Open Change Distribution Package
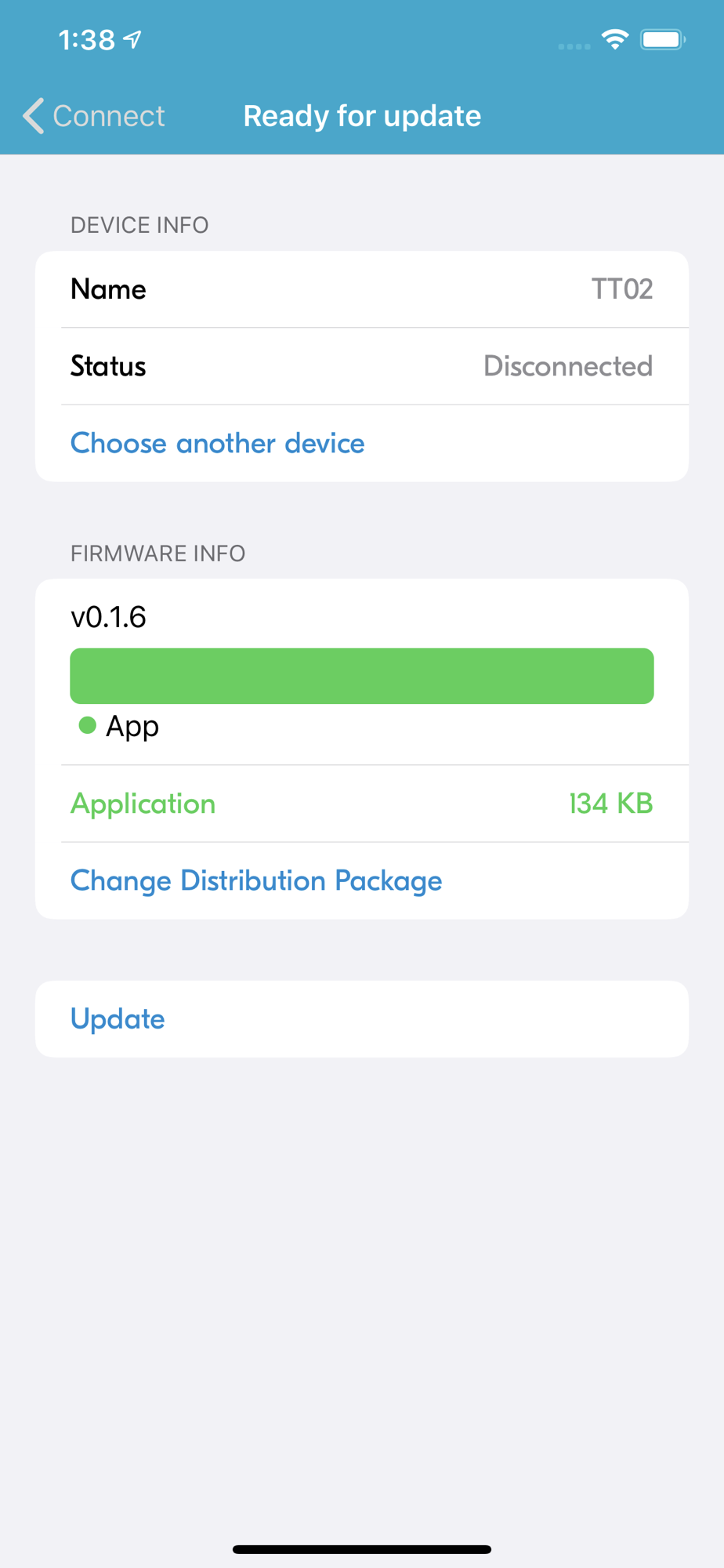The height and width of the screenshot is (1568, 724). [x=256, y=880]
